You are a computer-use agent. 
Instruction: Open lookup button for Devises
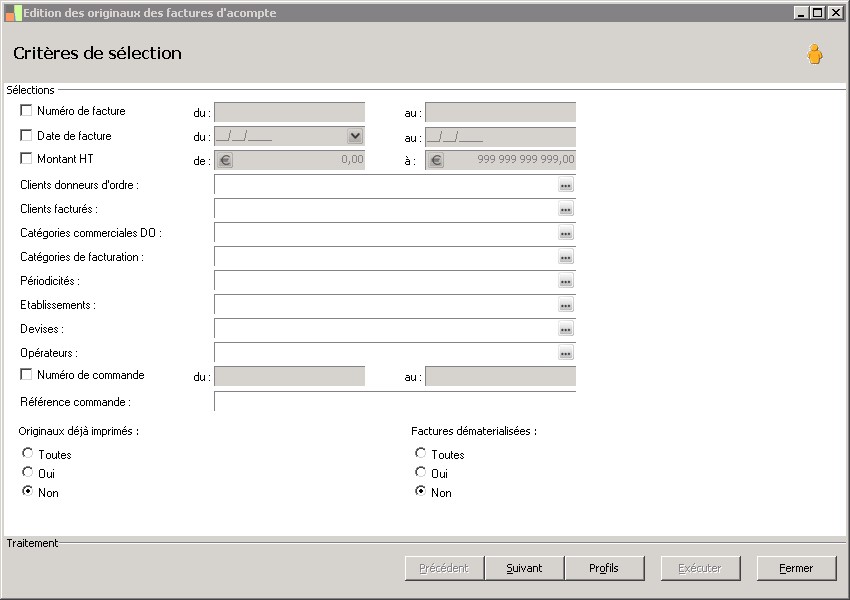pos(565,330)
